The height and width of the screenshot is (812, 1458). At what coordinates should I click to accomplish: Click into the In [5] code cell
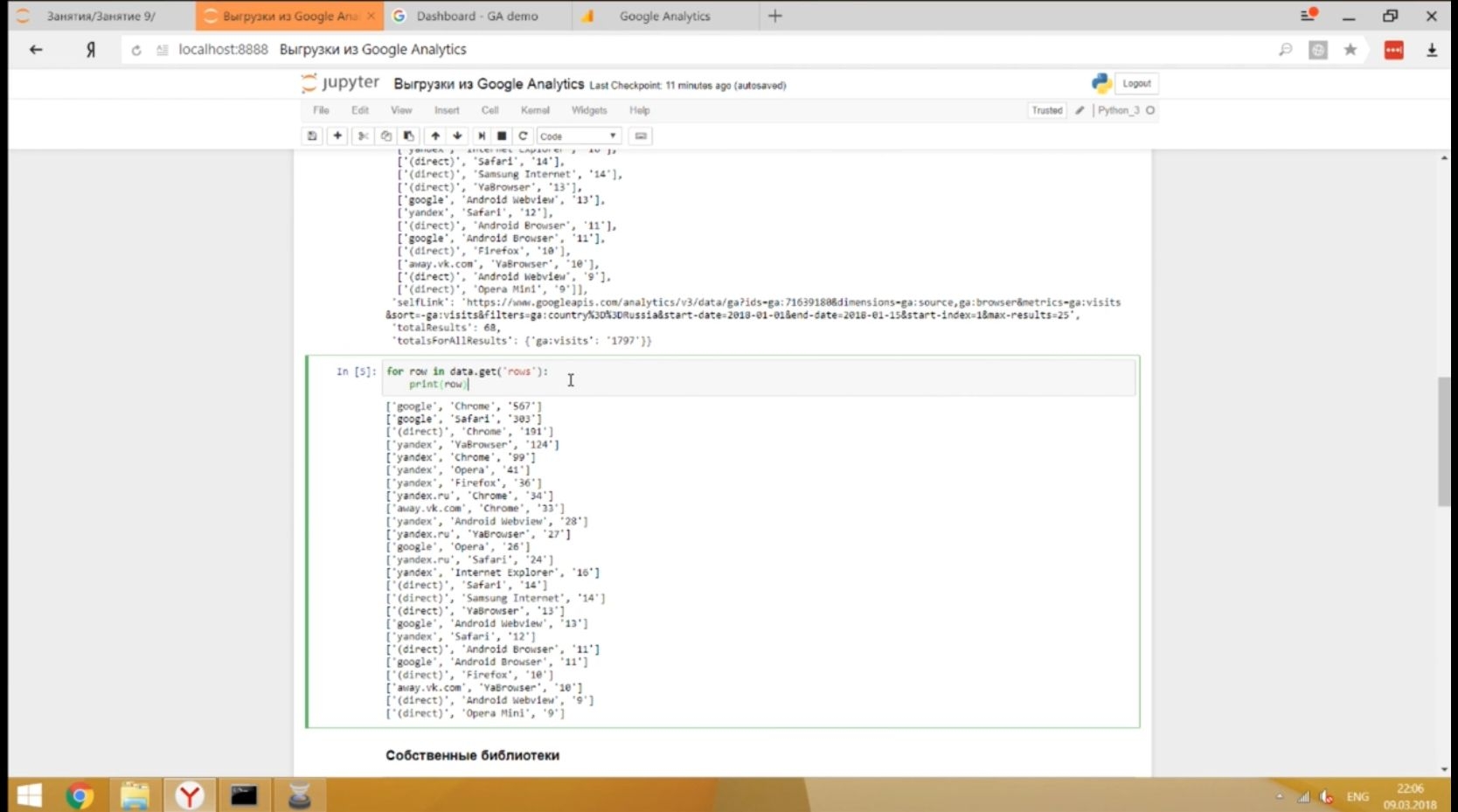(x=759, y=378)
